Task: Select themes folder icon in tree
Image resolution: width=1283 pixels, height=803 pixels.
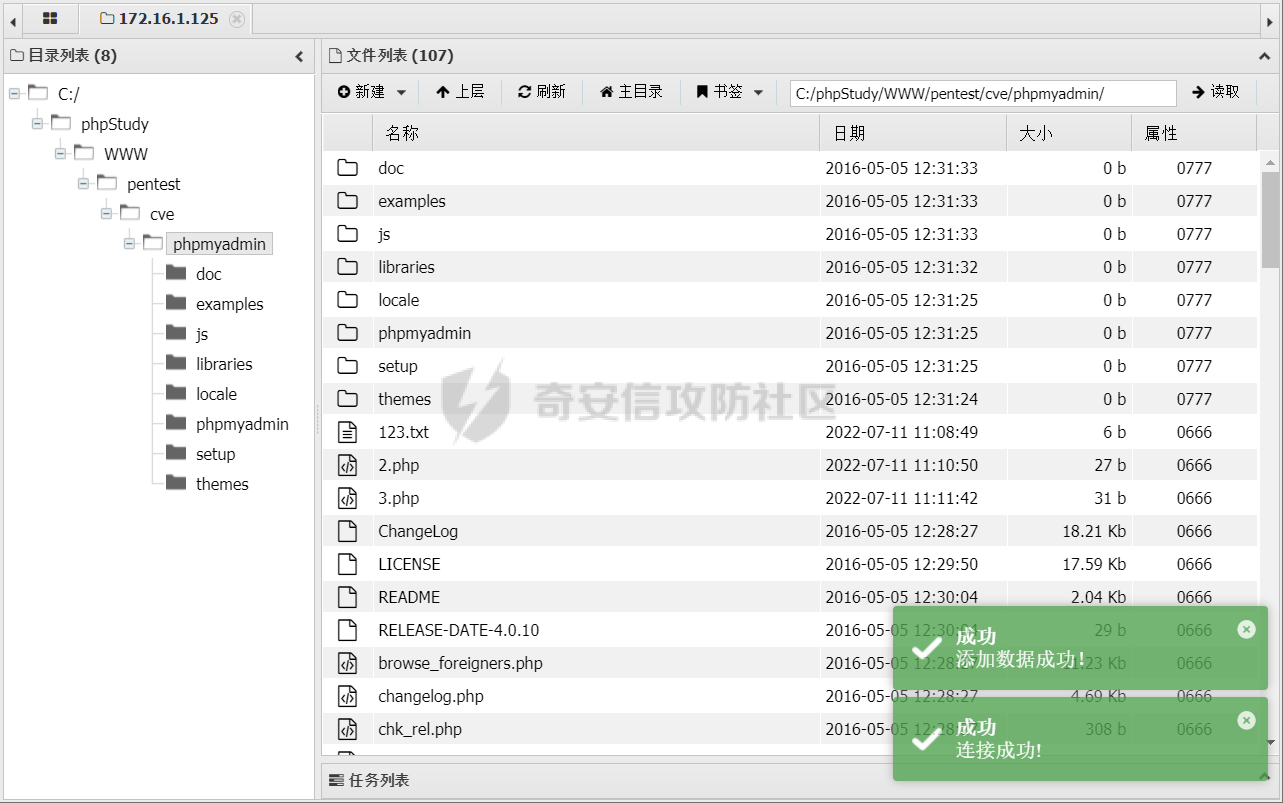Action: pyautogui.click(x=177, y=483)
